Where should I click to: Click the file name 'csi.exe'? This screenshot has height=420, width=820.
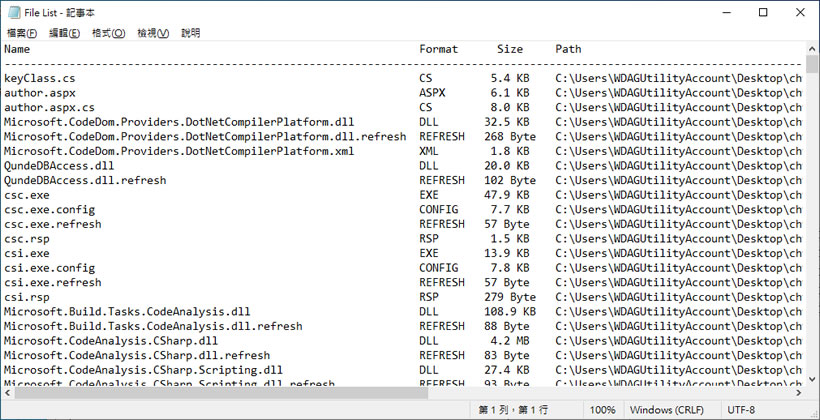coord(27,254)
